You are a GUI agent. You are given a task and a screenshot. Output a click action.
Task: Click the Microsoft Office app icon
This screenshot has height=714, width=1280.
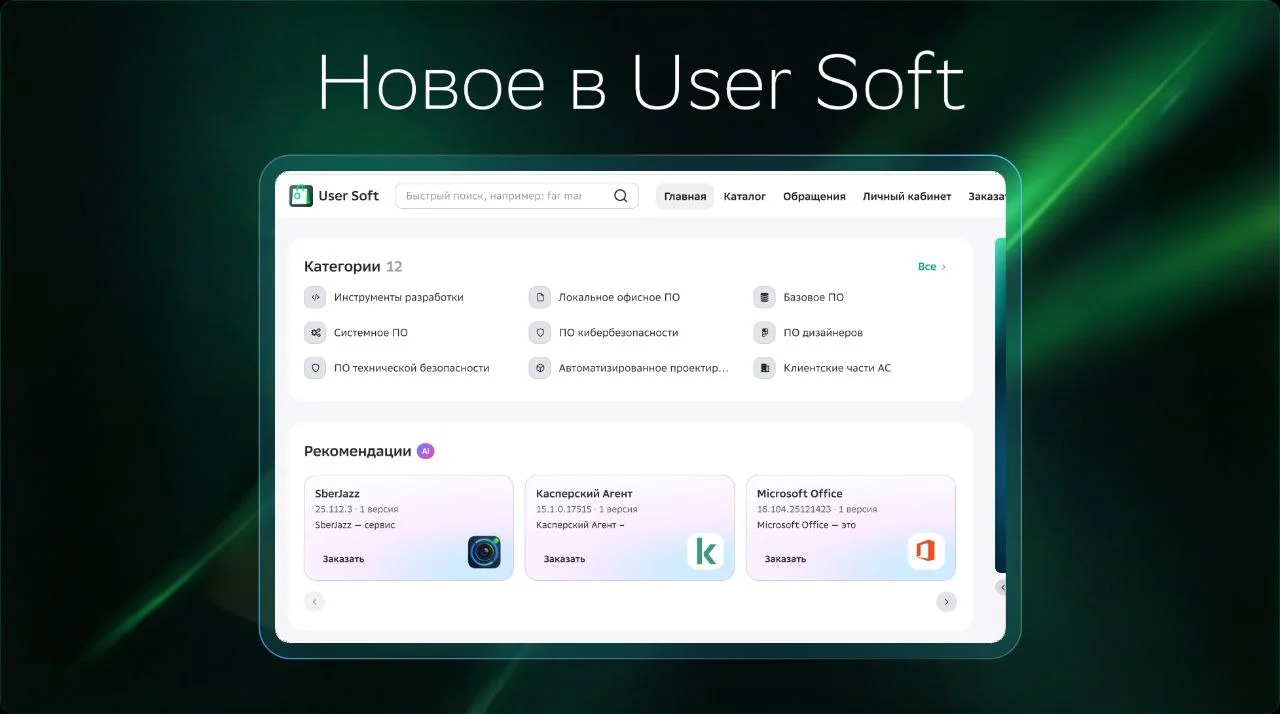926,552
